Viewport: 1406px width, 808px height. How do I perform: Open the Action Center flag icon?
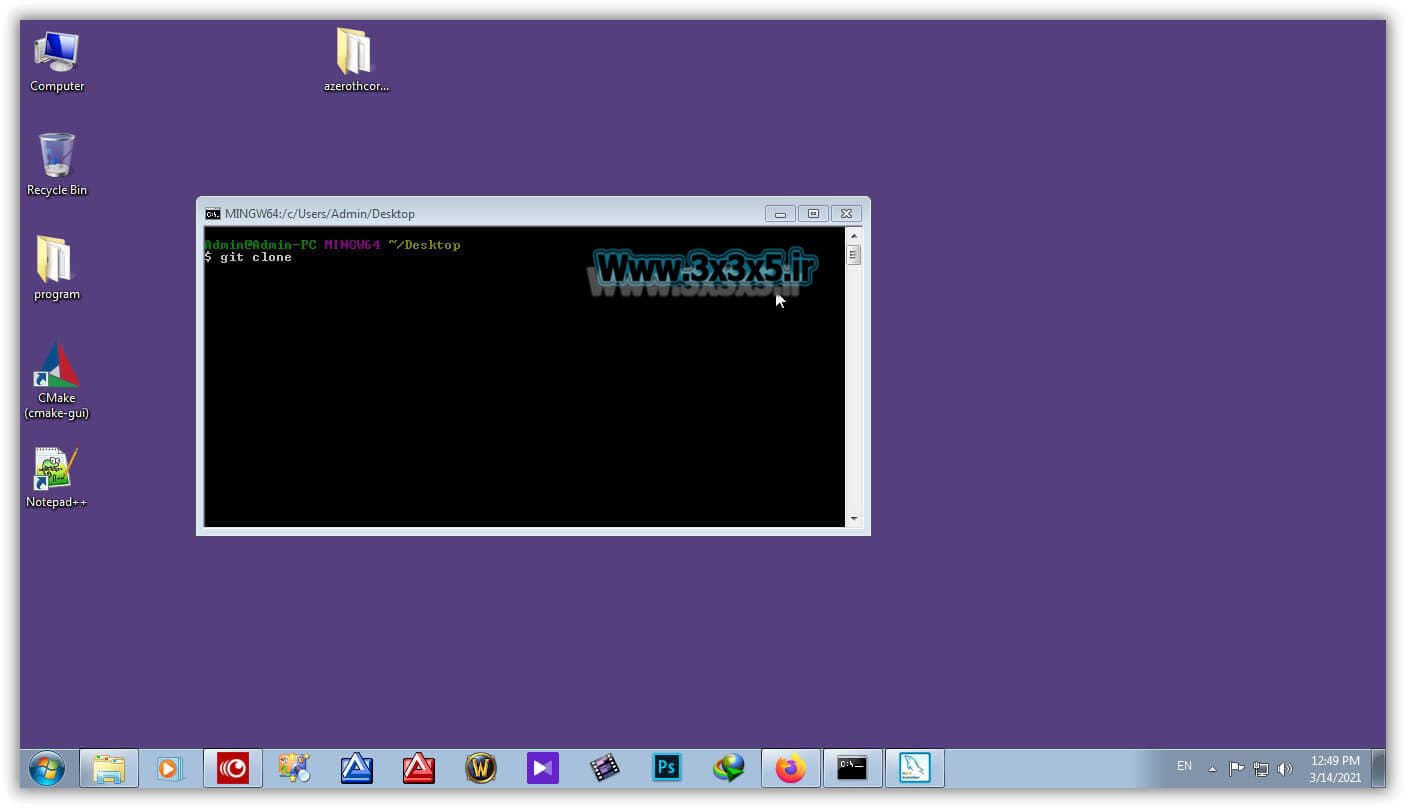pyautogui.click(x=1237, y=769)
